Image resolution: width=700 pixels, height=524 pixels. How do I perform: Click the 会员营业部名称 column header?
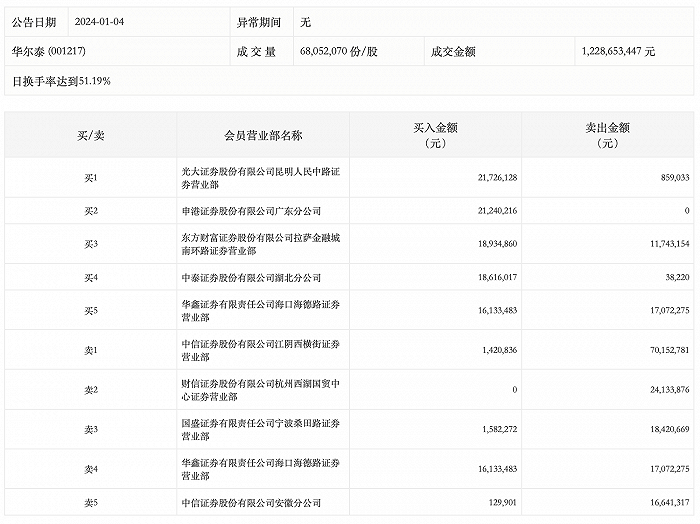(263, 135)
